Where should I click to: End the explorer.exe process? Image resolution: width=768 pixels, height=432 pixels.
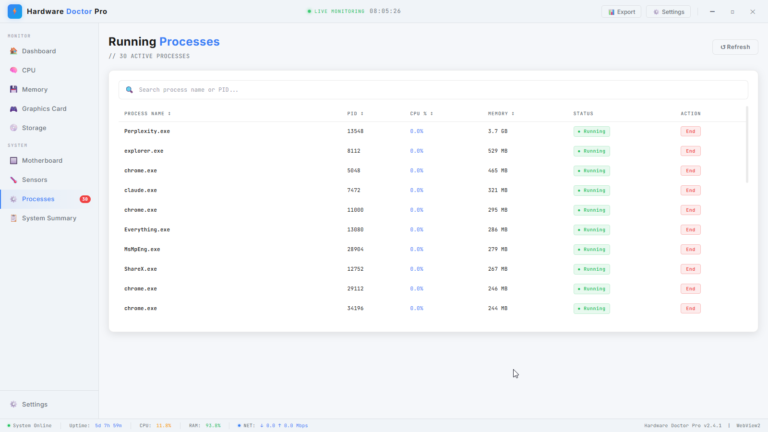tap(690, 151)
